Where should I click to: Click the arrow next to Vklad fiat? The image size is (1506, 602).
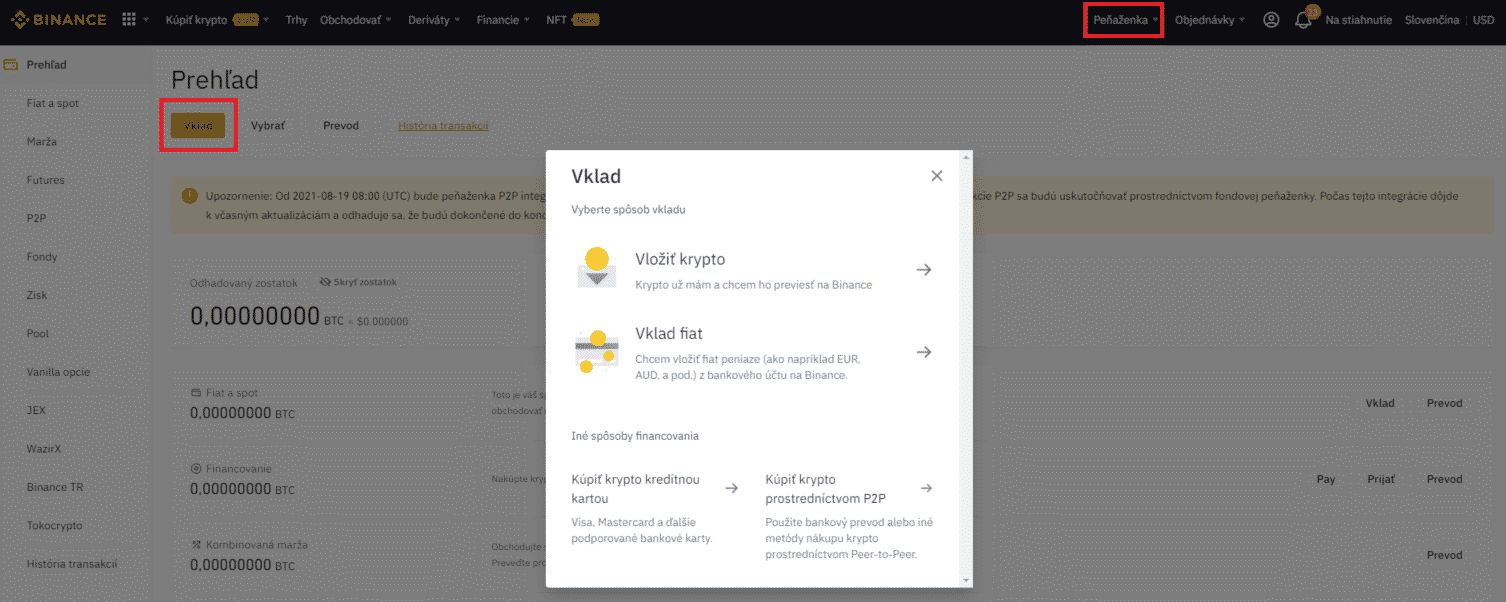pos(924,352)
